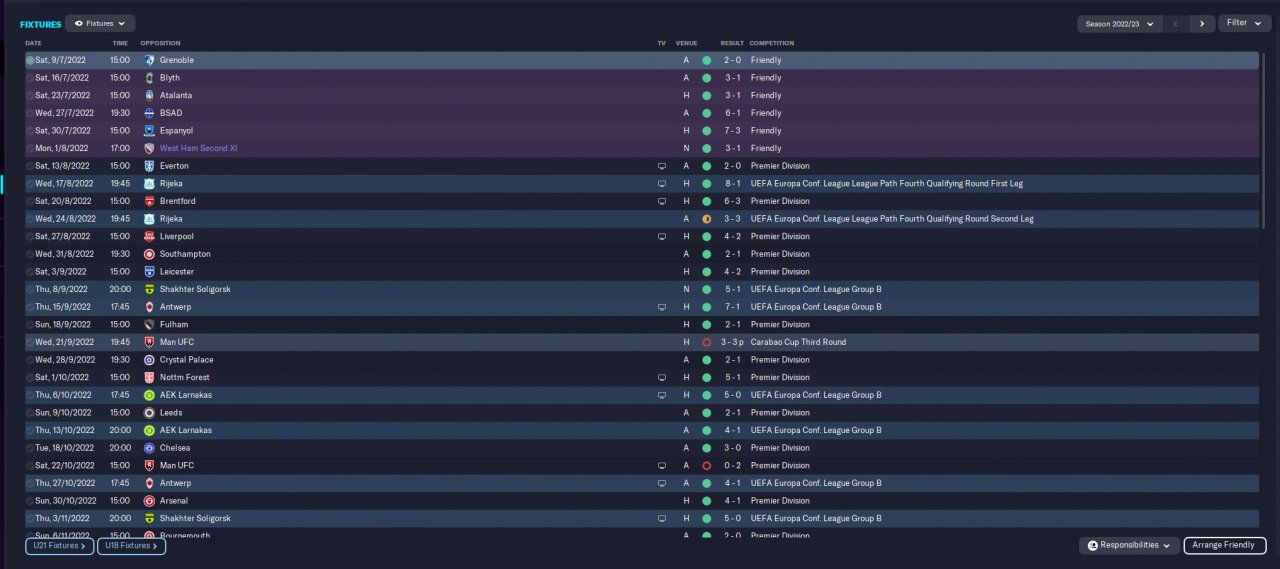Click the Shakhter Soligorsk badge on 8/9/2022
The height and width of the screenshot is (569, 1280).
click(x=149, y=289)
